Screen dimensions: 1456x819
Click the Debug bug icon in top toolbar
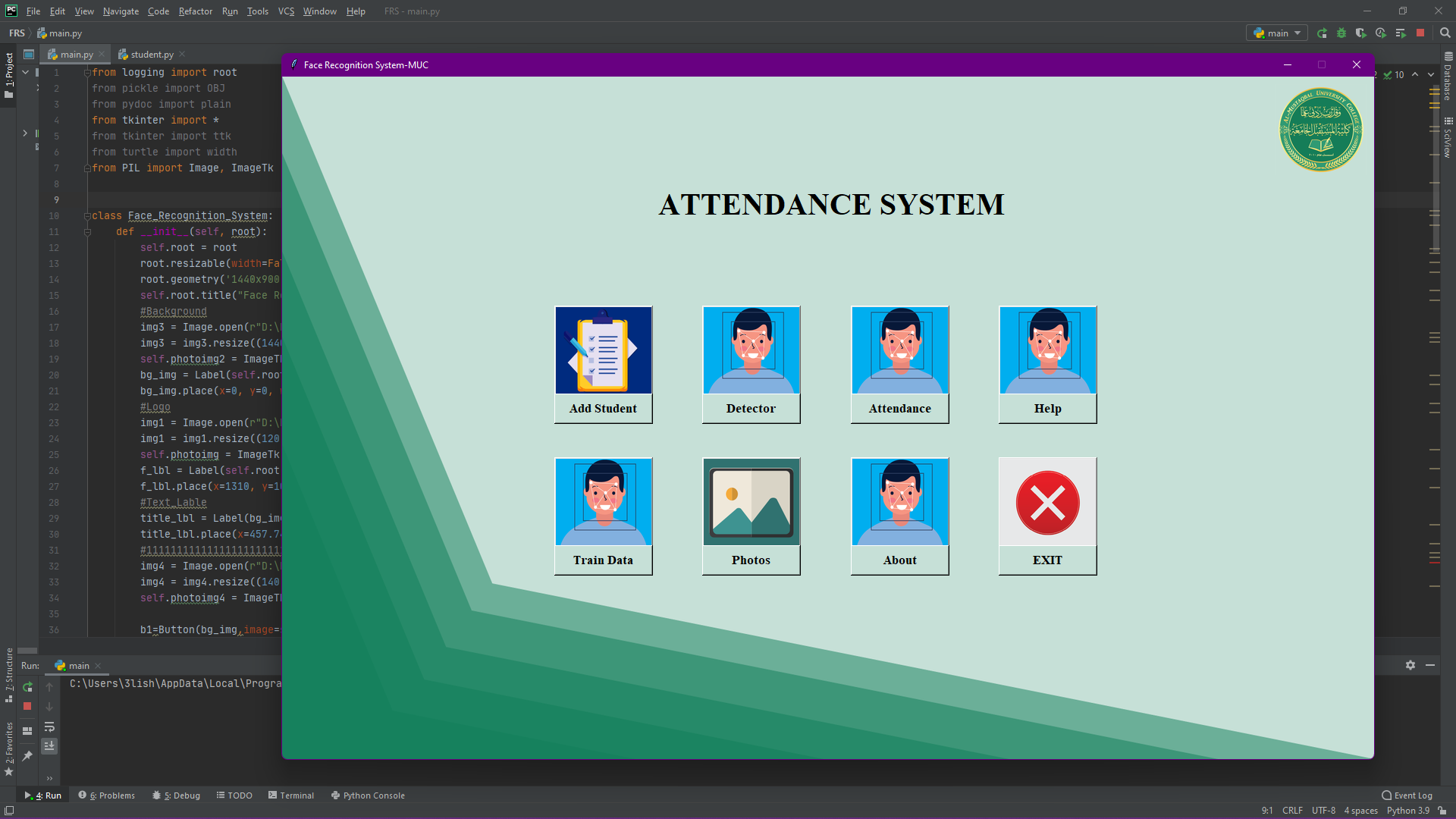(x=1341, y=33)
